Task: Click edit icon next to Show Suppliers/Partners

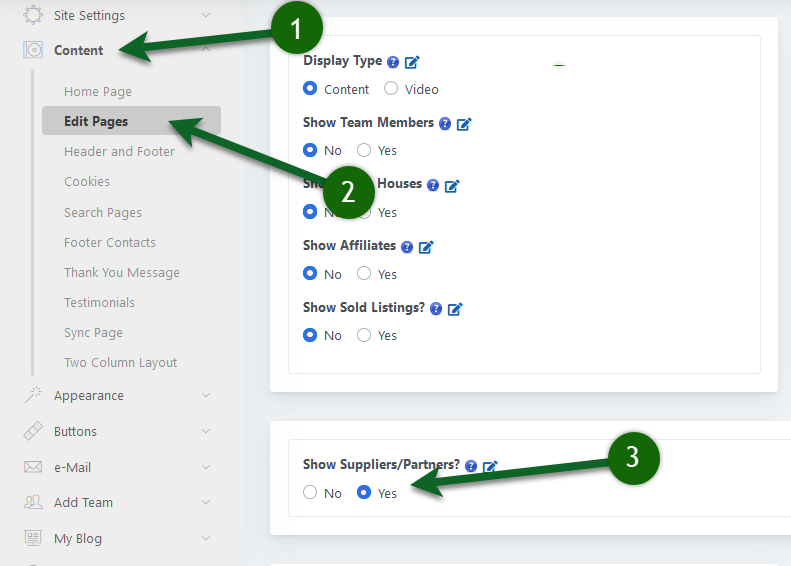Action: coord(490,466)
